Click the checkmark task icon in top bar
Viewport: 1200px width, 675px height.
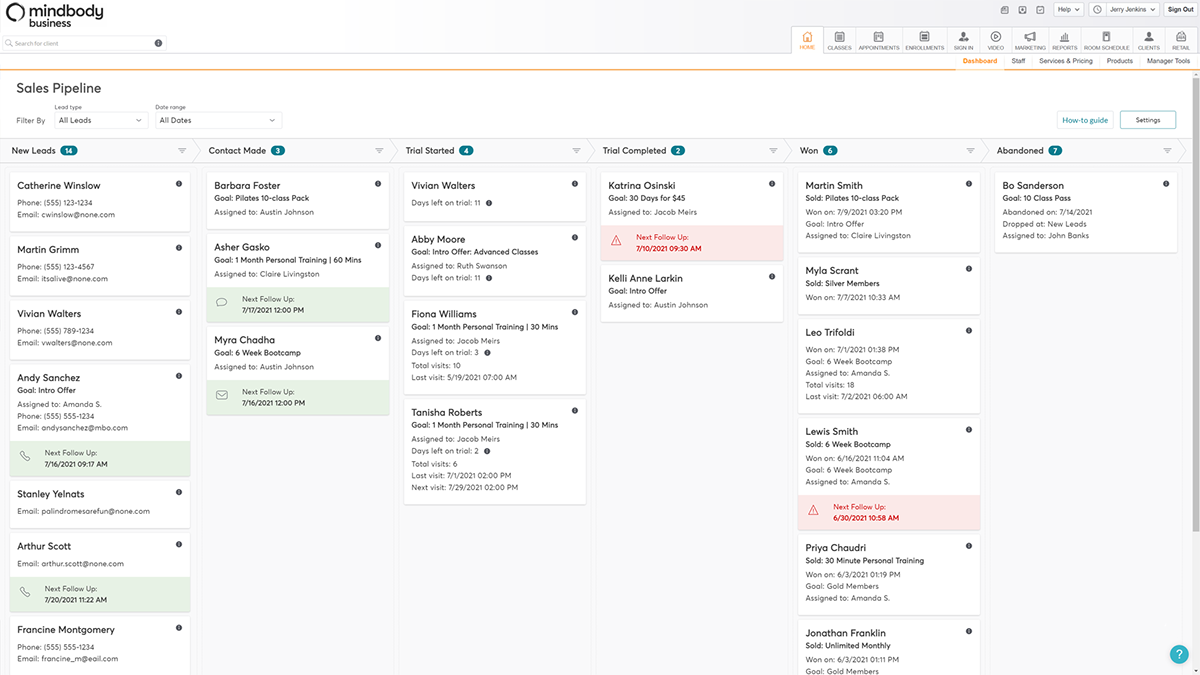[x=1040, y=10]
